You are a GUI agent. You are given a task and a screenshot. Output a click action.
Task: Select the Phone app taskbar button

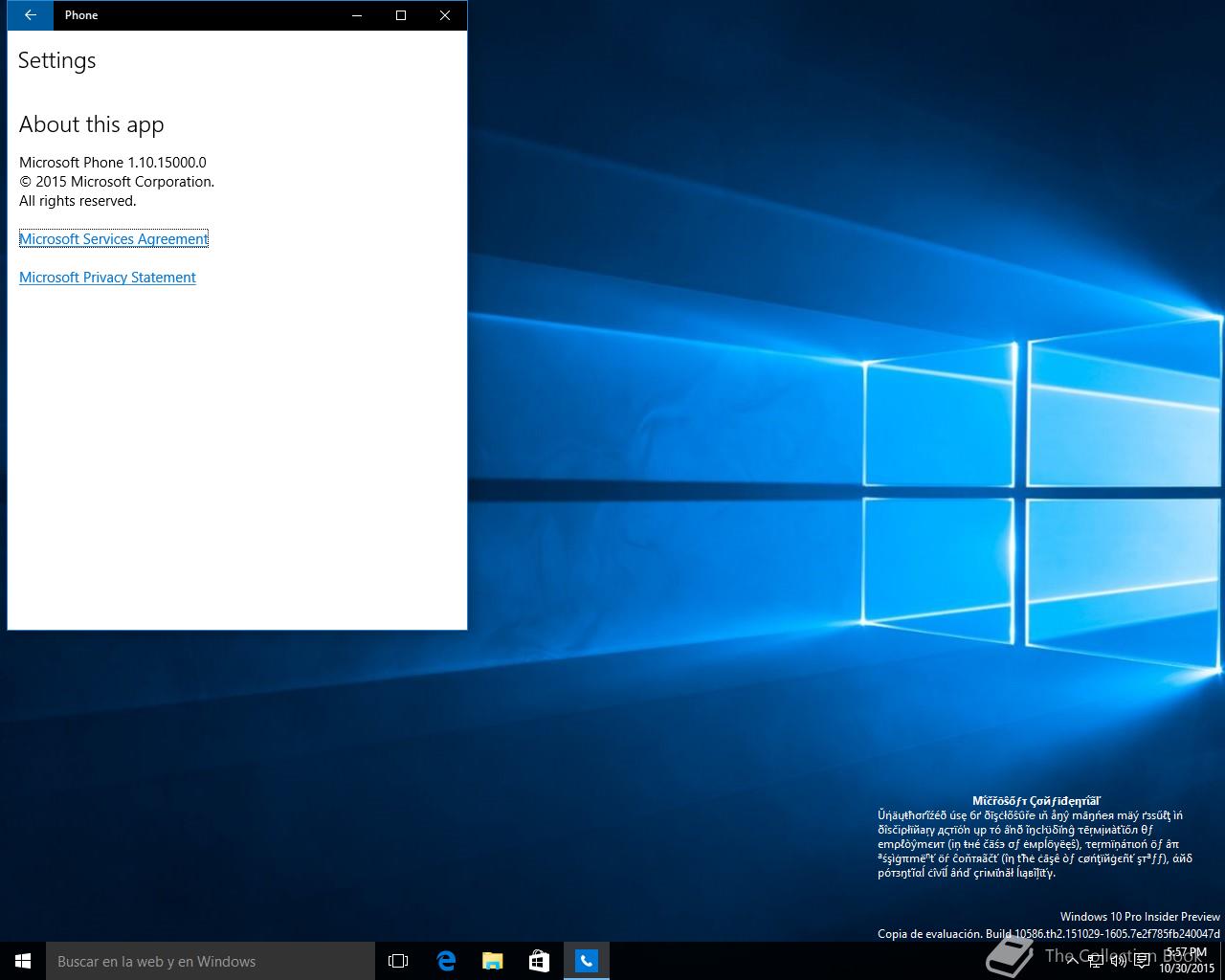[586, 961]
